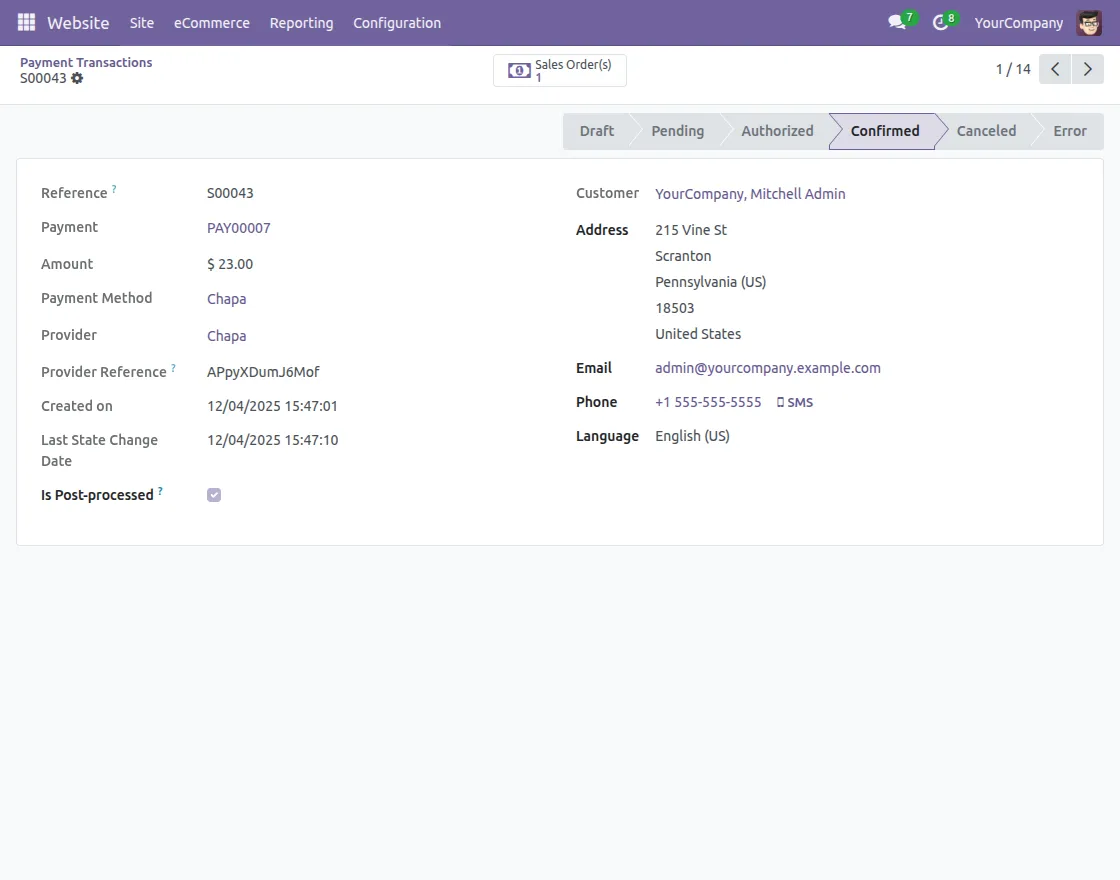
Task: Open the user menu via the avatar
Action: click(1089, 22)
